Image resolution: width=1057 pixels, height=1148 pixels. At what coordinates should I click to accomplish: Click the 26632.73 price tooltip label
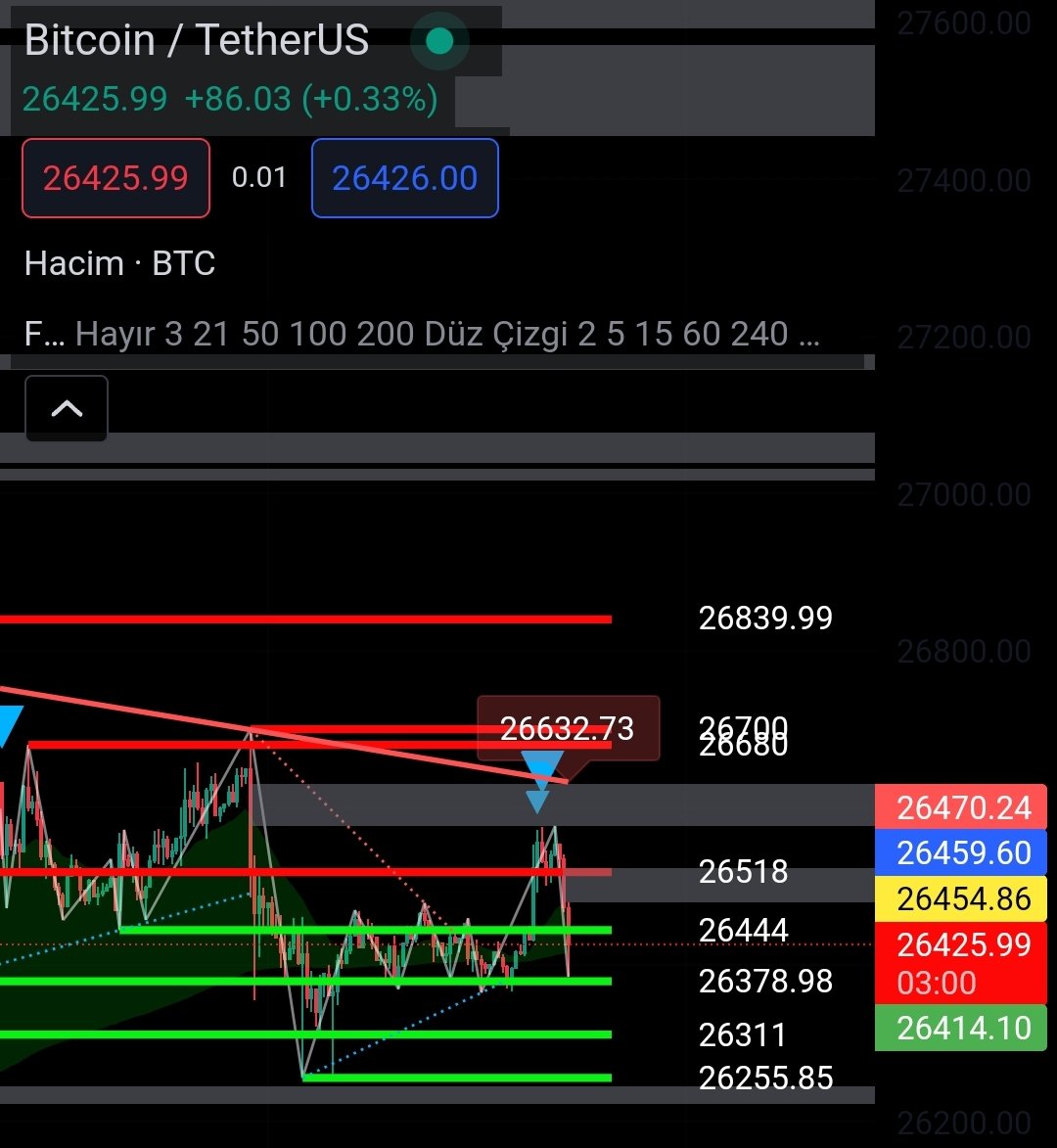coord(568,728)
